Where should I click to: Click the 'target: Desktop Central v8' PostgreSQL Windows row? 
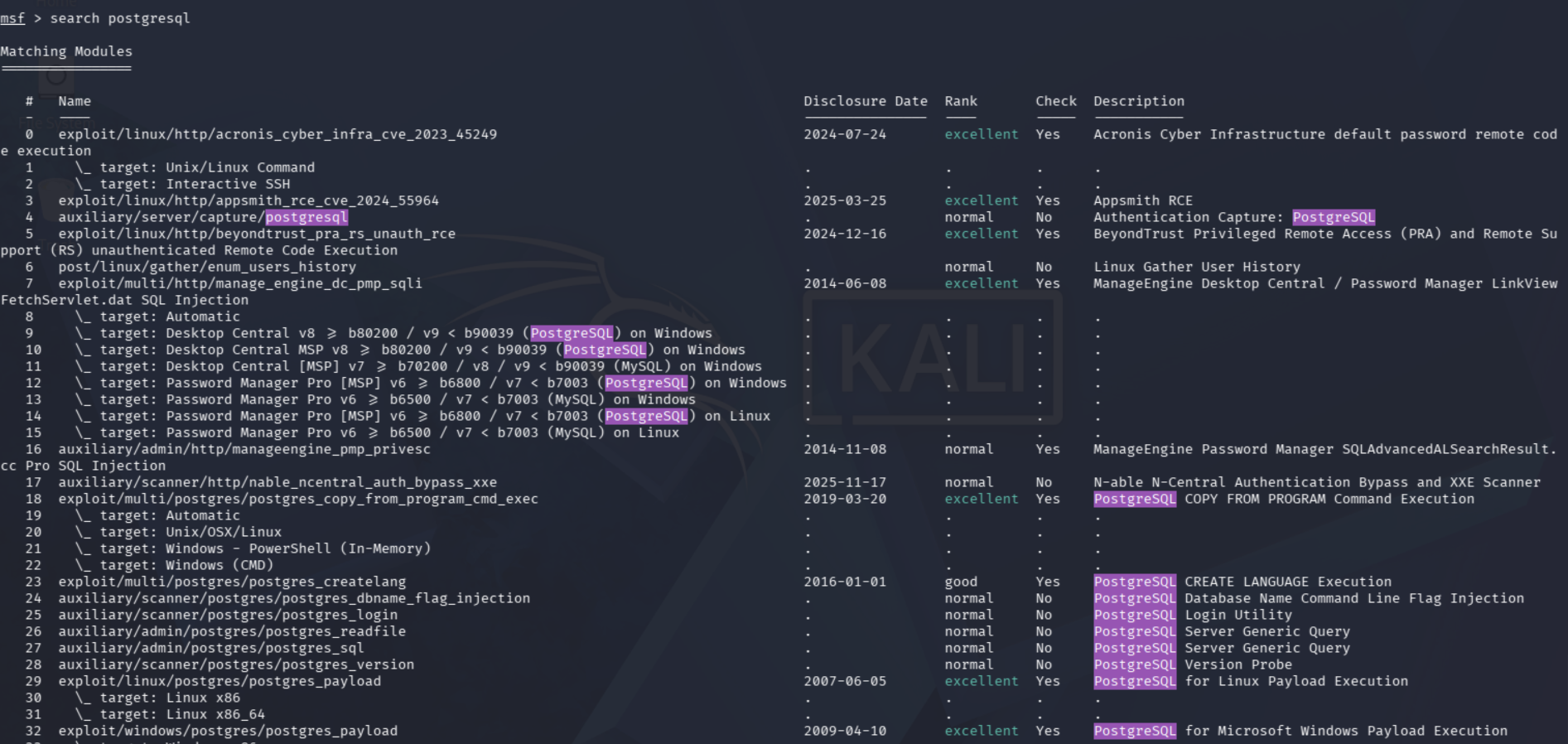pos(393,333)
